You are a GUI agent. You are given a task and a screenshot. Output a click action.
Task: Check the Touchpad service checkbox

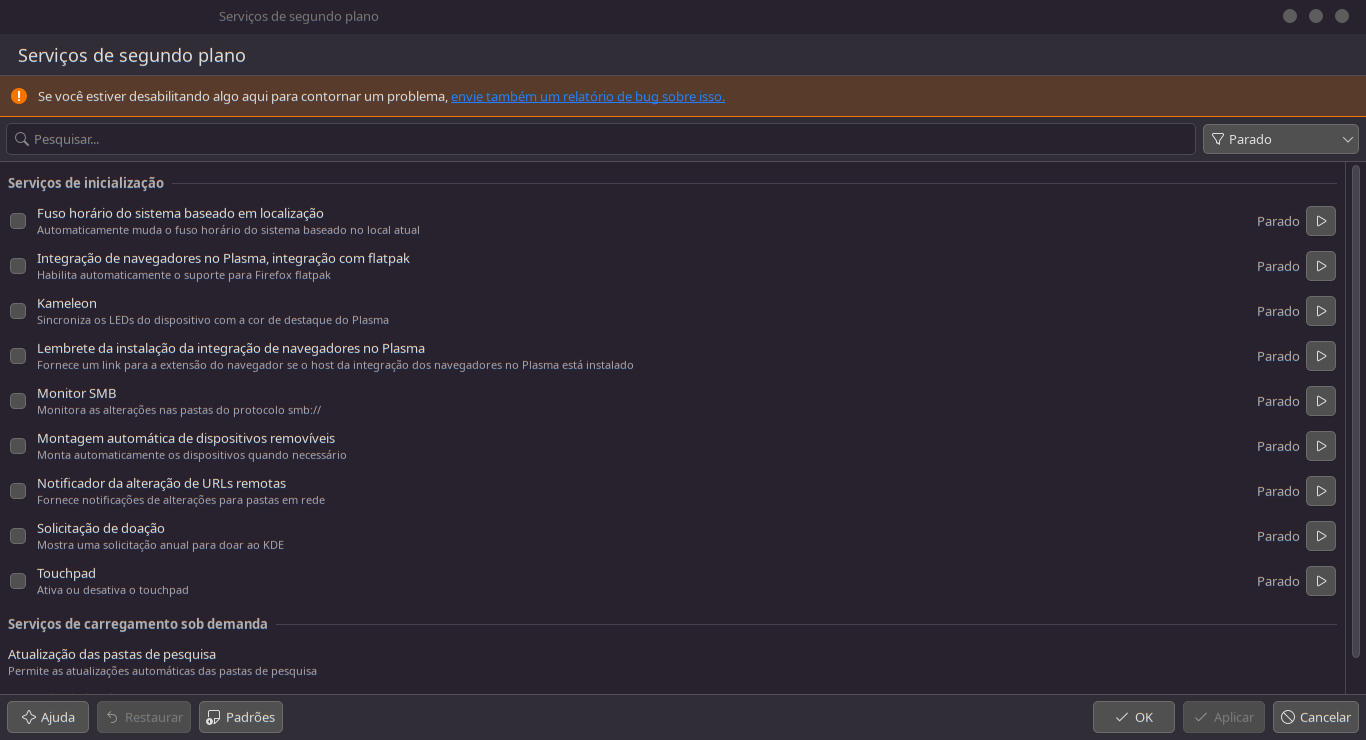click(x=18, y=581)
